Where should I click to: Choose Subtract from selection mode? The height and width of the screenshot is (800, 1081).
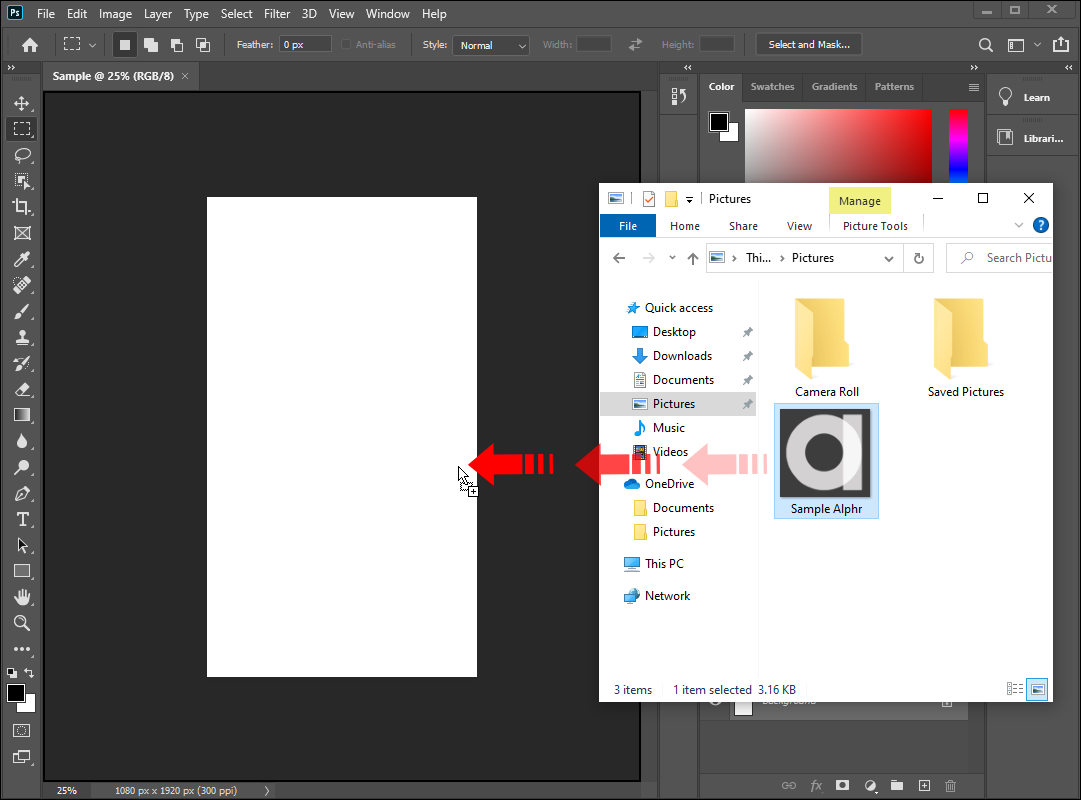[177, 45]
